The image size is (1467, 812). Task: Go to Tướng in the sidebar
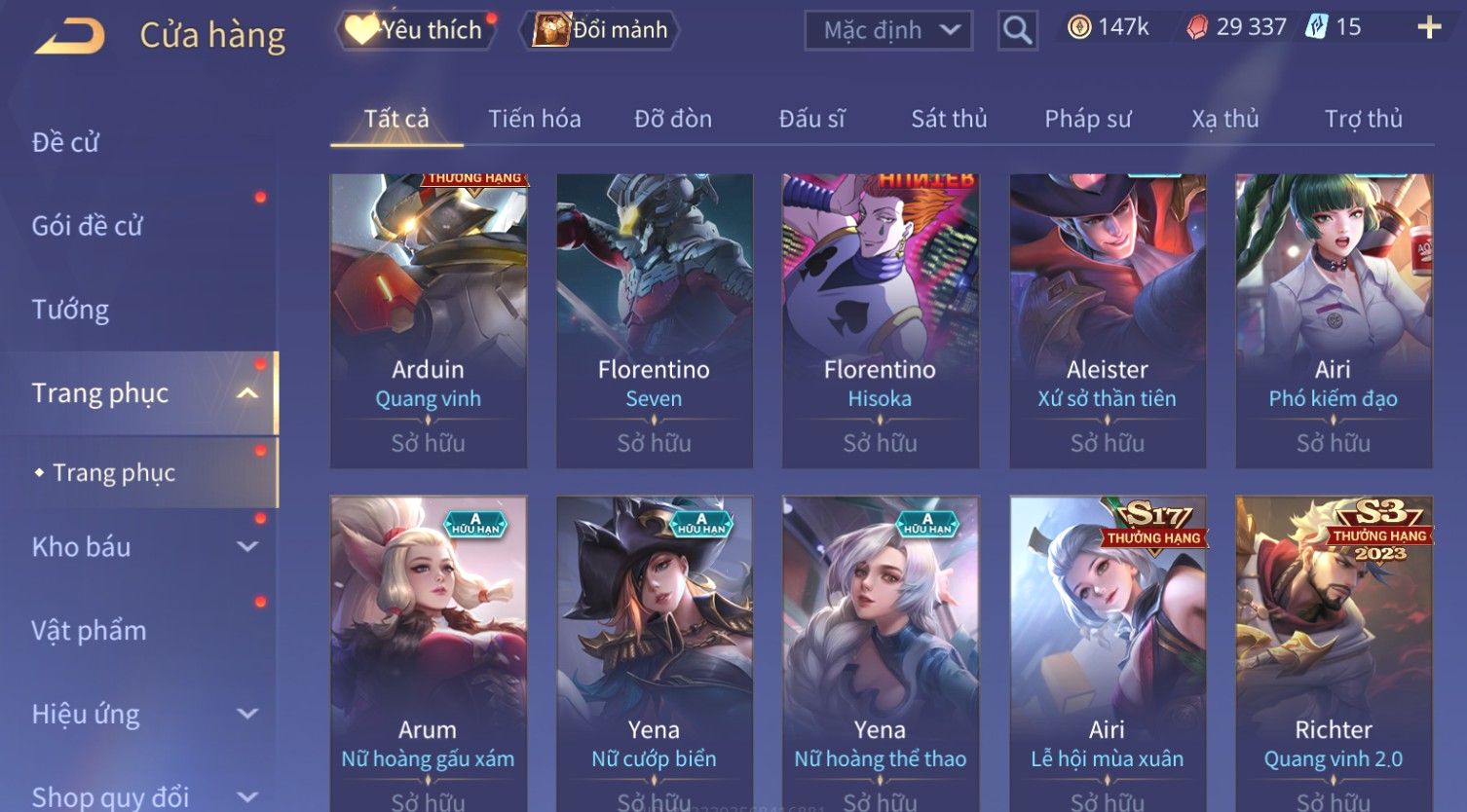coord(70,310)
